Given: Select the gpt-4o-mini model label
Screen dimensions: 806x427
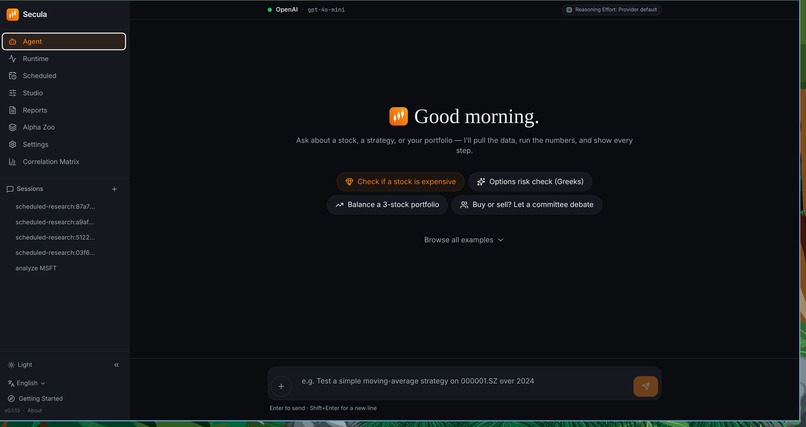Looking at the screenshot, I should pyautogui.click(x=326, y=10).
